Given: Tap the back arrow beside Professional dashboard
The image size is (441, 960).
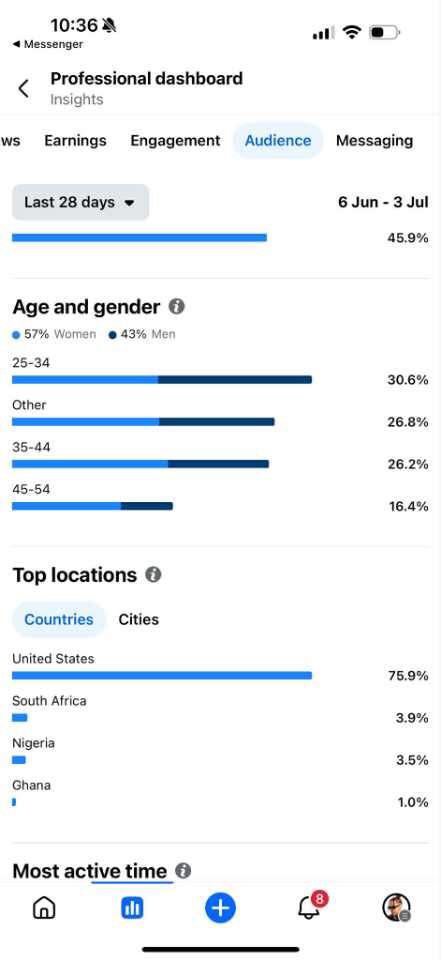Looking at the screenshot, I should [x=23, y=89].
